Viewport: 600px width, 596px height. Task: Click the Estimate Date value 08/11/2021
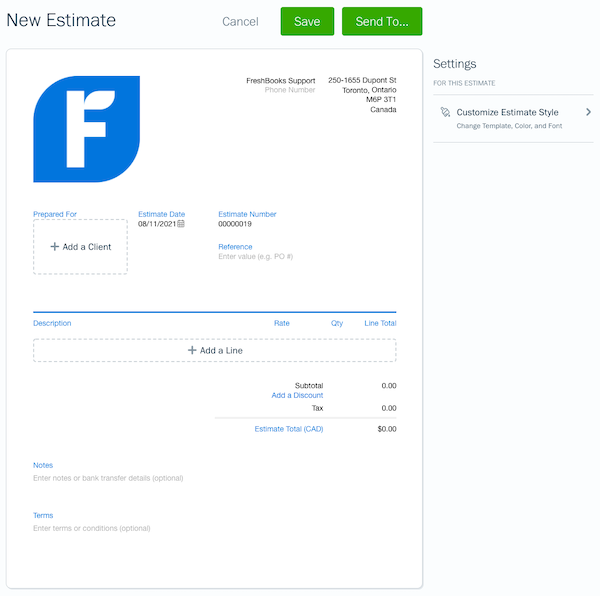(157, 224)
